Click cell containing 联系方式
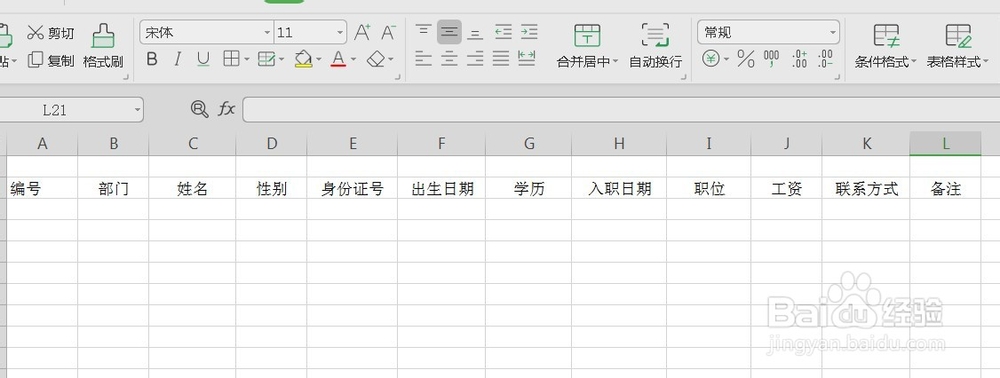 866,189
